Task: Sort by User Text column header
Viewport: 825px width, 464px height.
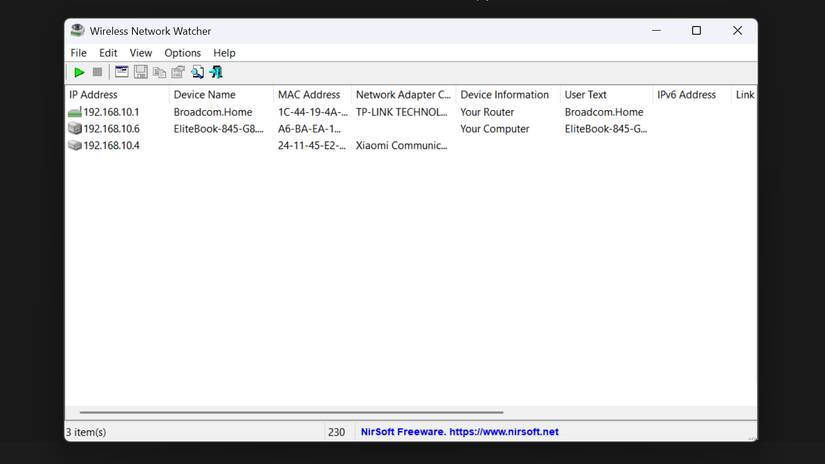Action: coord(606,95)
